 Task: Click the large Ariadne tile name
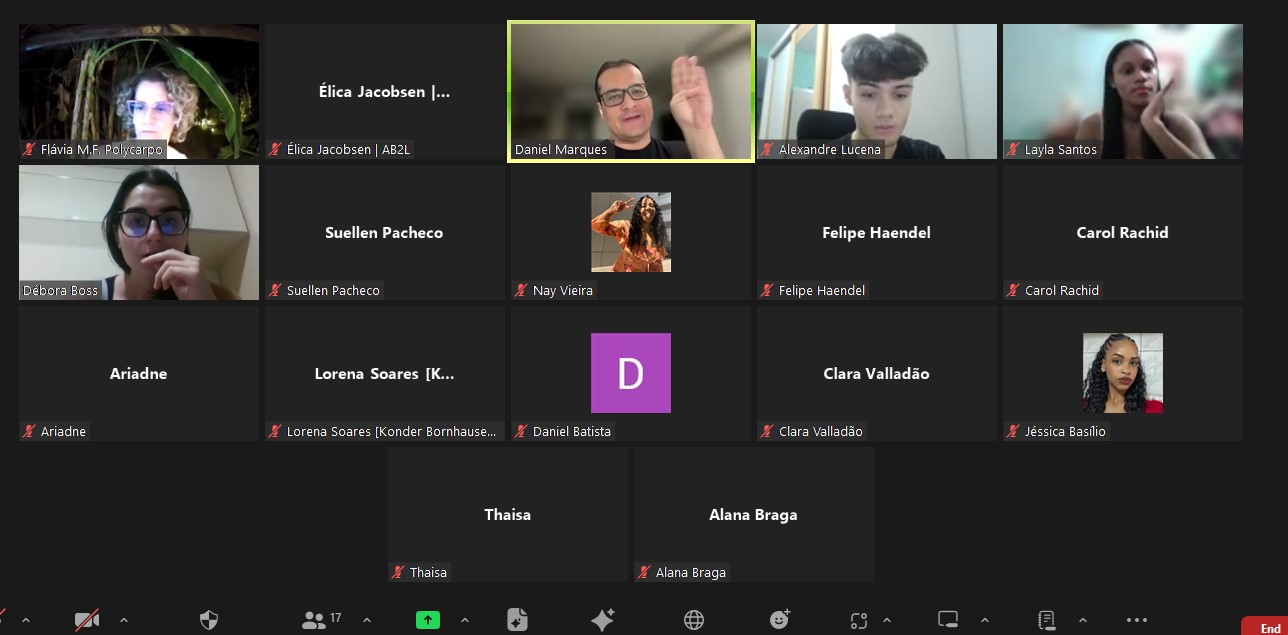click(138, 373)
